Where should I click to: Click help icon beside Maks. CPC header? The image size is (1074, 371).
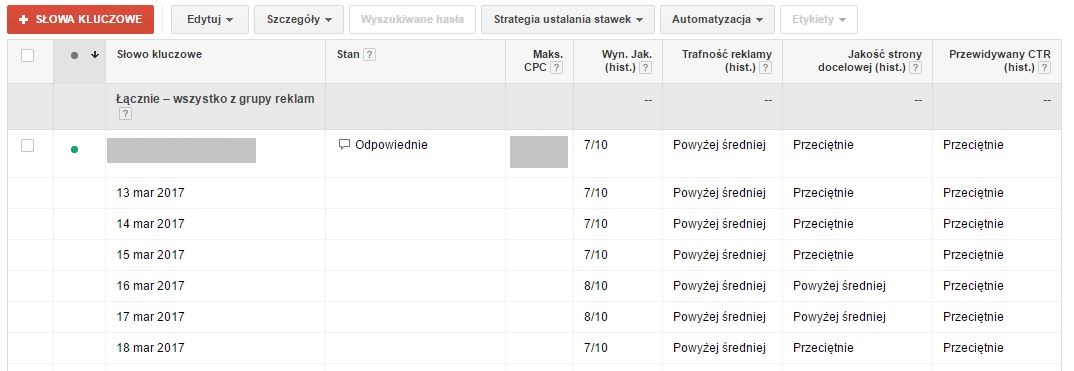[557, 68]
